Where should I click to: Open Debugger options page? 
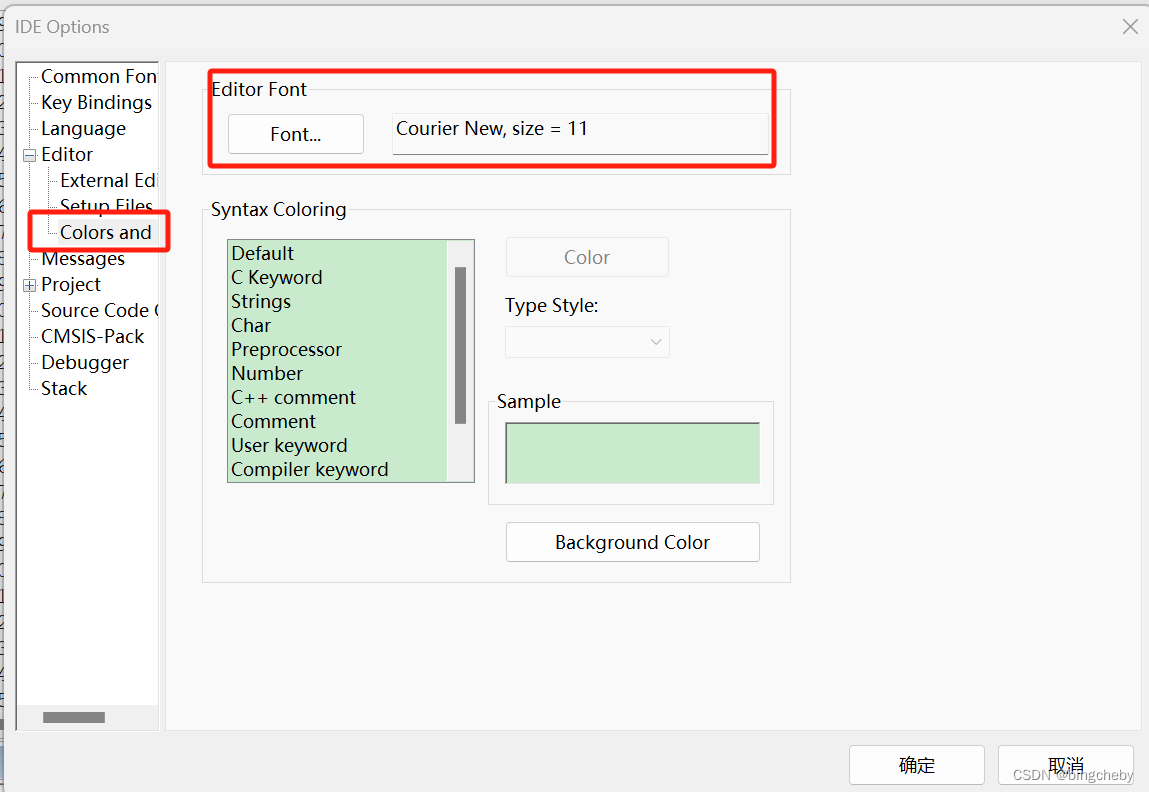[84, 363]
